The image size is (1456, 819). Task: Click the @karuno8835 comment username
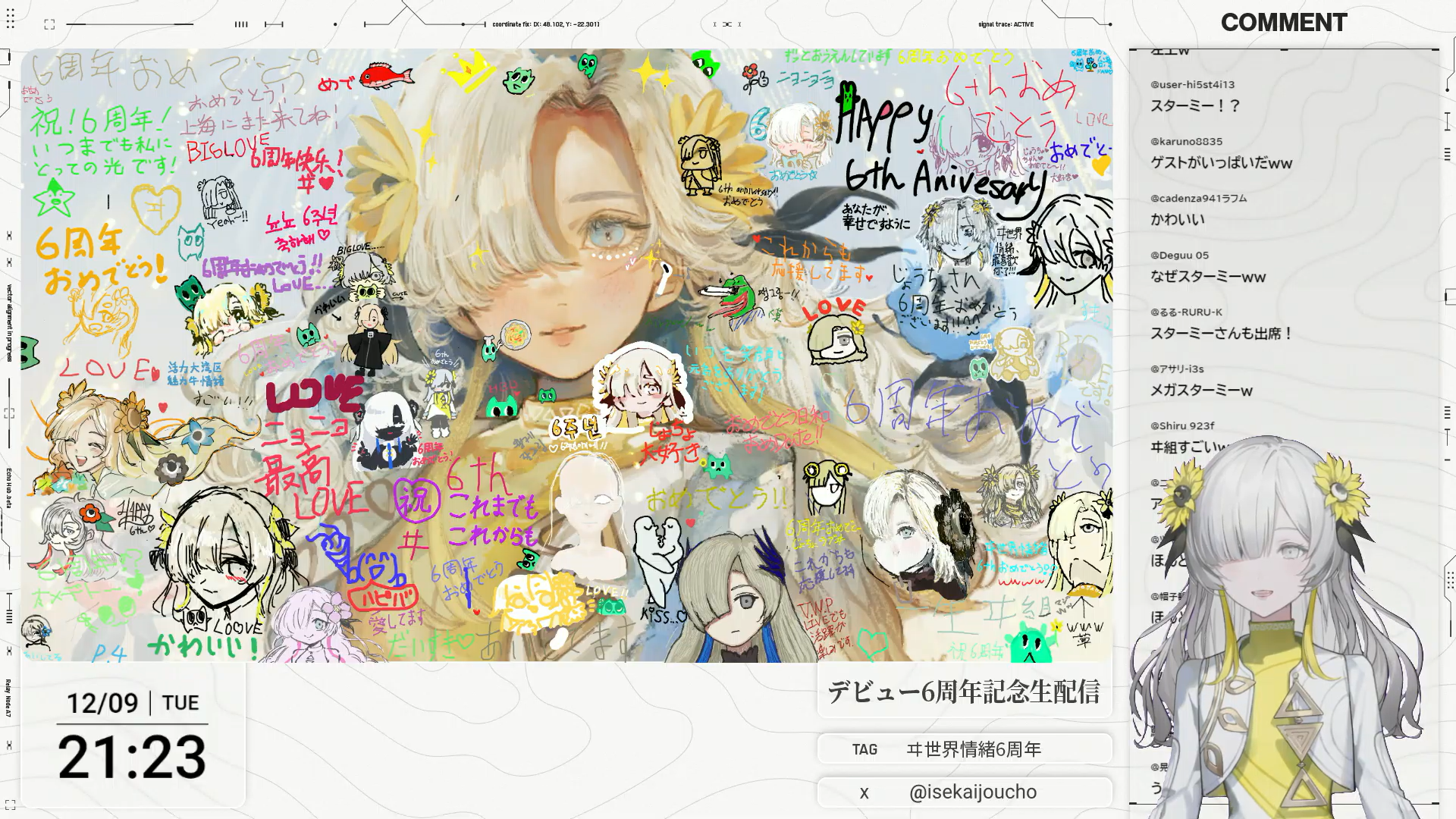1186,142
